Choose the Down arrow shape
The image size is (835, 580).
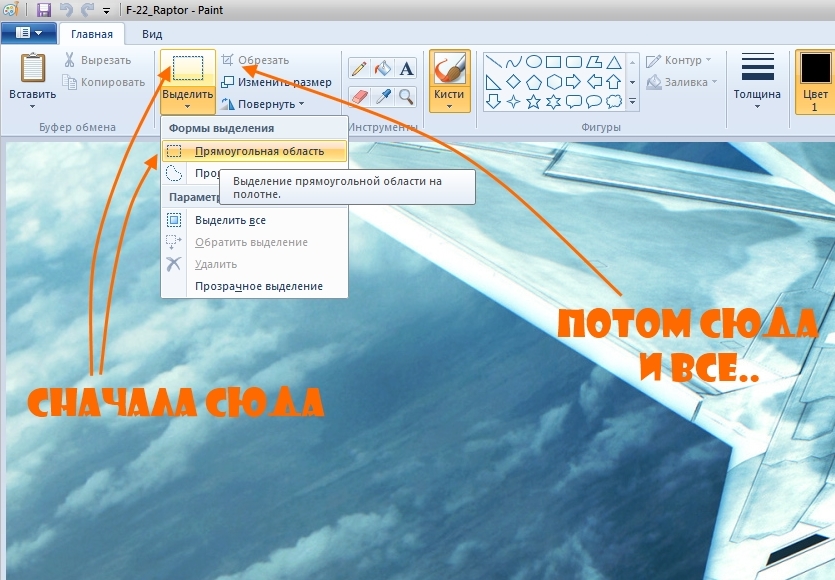tap(493, 101)
